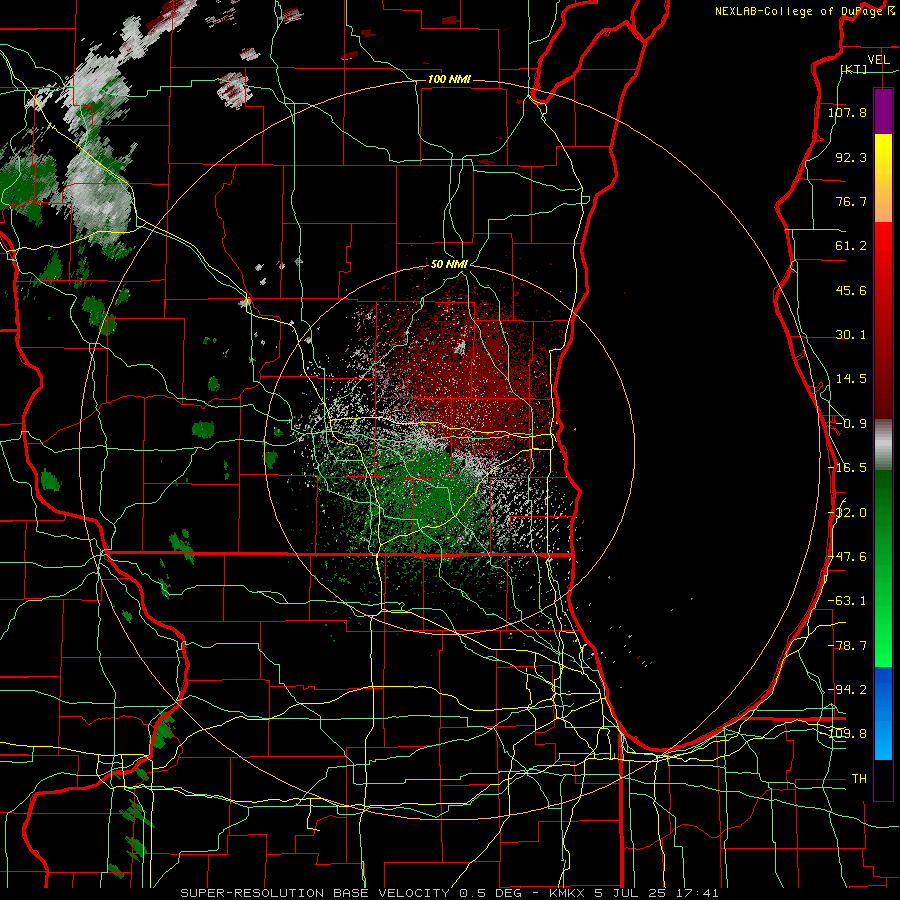The width and height of the screenshot is (900, 900).
Task: Click the 92.3 velocity scale value
Action: [x=851, y=157]
